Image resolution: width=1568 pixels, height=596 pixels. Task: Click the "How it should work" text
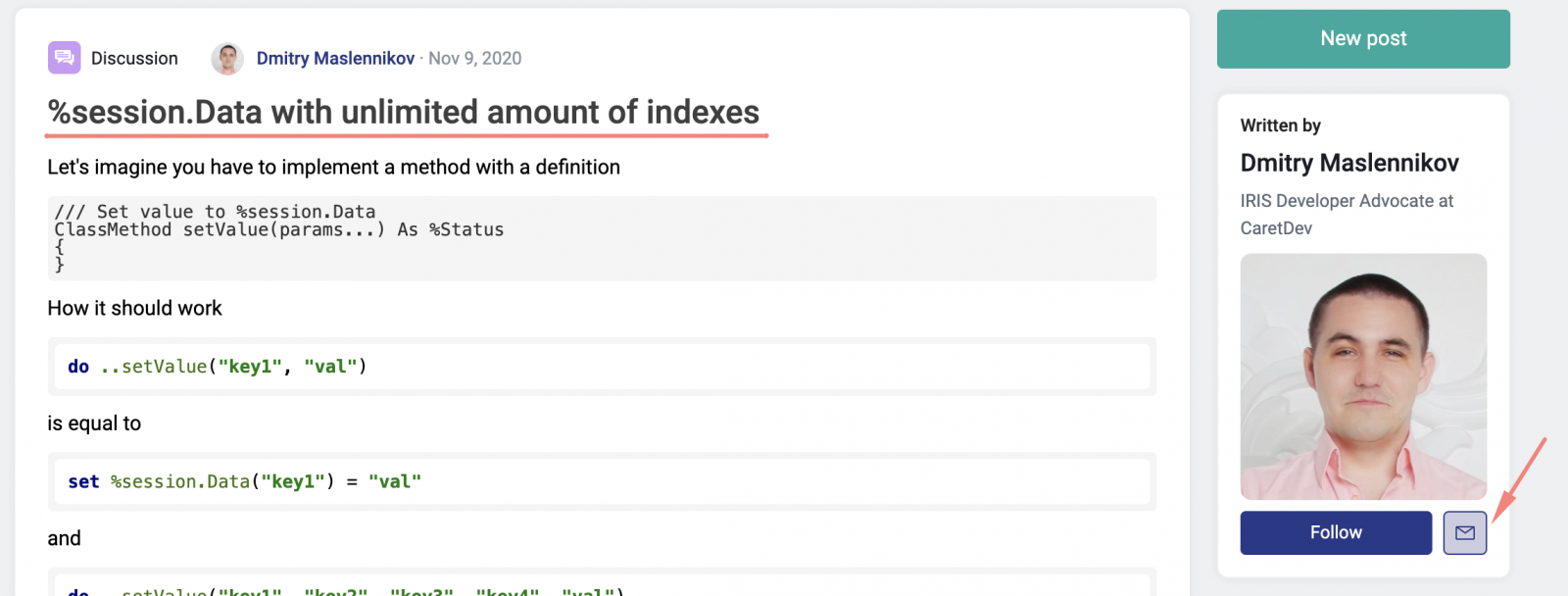click(x=134, y=309)
